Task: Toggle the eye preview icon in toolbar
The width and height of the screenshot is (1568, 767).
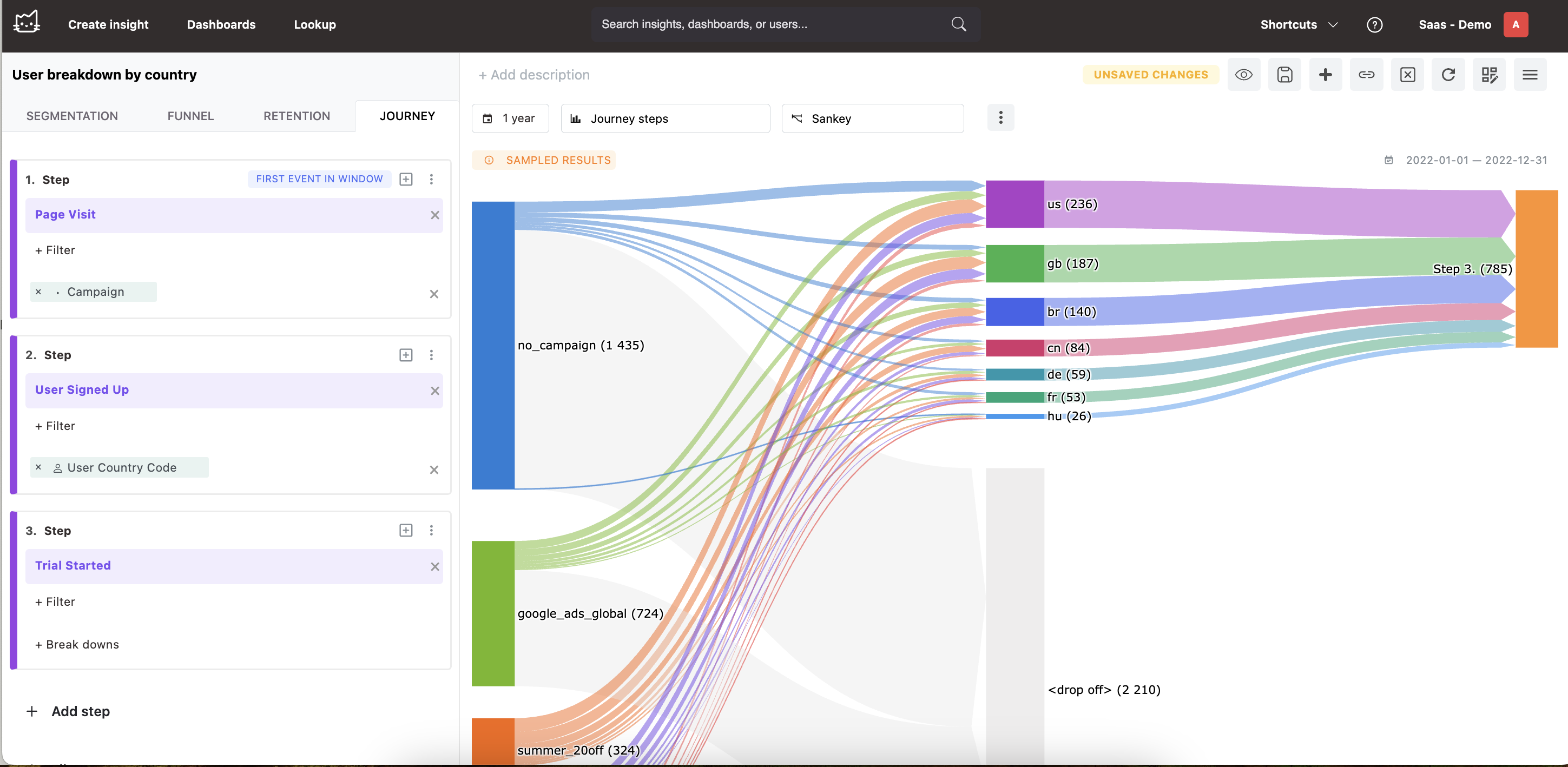Action: point(1243,75)
